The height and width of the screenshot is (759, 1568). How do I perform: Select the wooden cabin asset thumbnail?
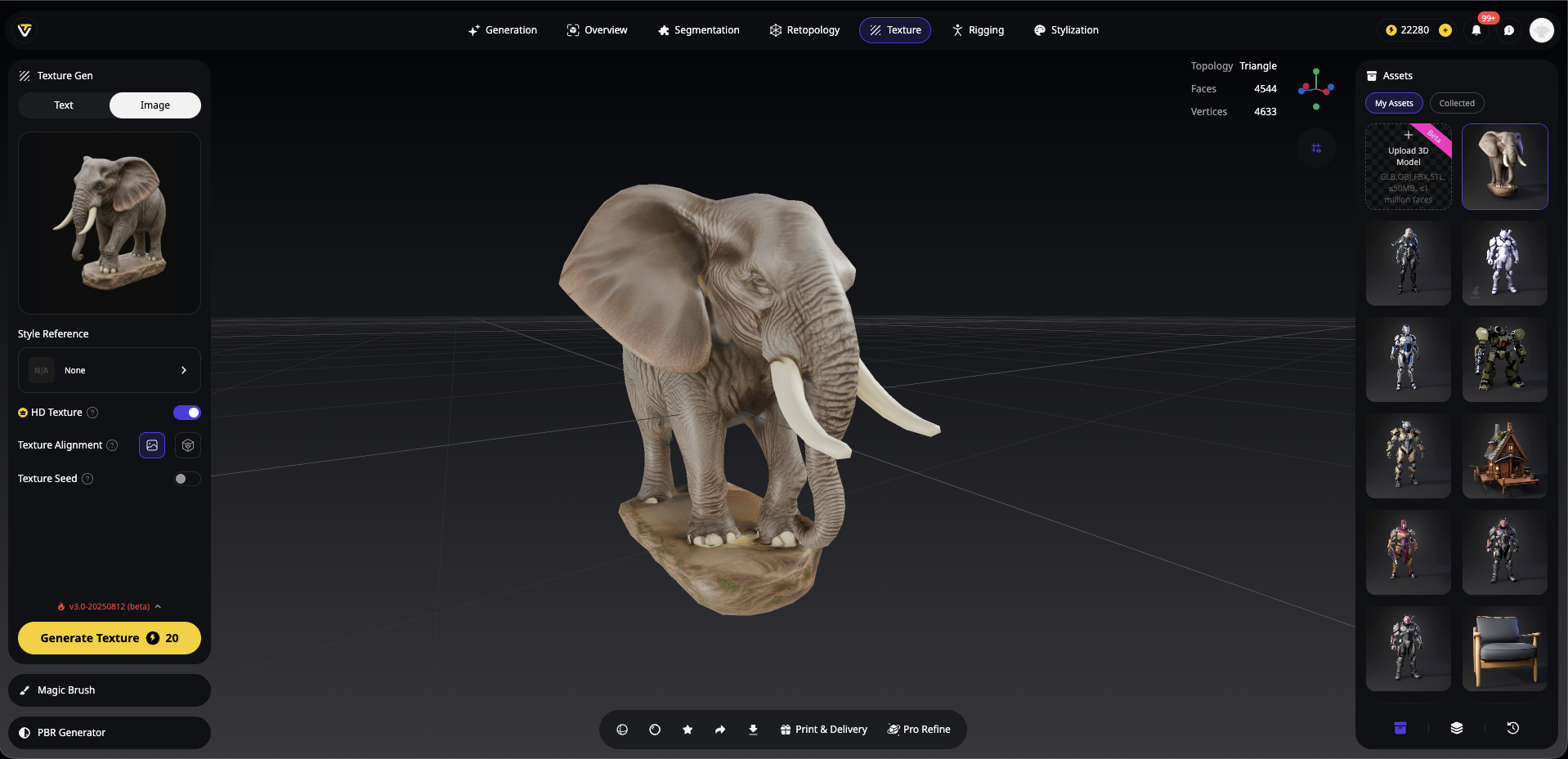pyautogui.click(x=1504, y=456)
